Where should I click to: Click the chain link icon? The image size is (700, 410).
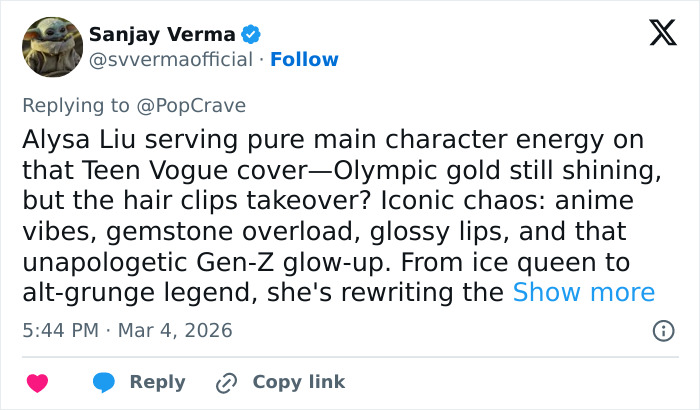226,382
